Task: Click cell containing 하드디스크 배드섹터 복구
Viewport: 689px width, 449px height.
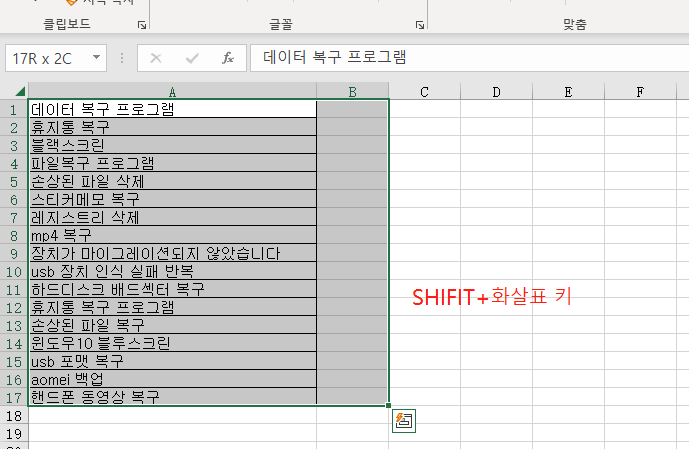Action: point(172,289)
